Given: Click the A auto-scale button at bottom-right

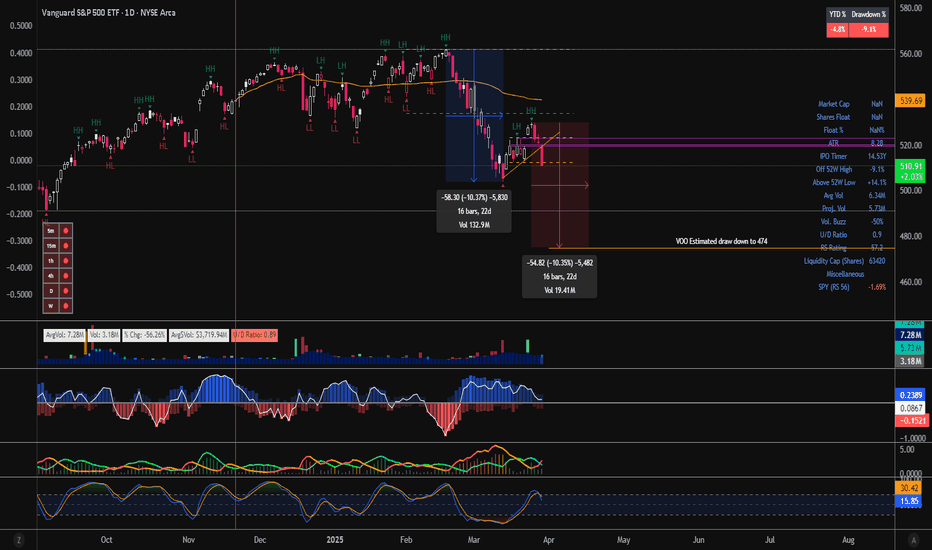Looking at the screenshot, I should [913, 540].
